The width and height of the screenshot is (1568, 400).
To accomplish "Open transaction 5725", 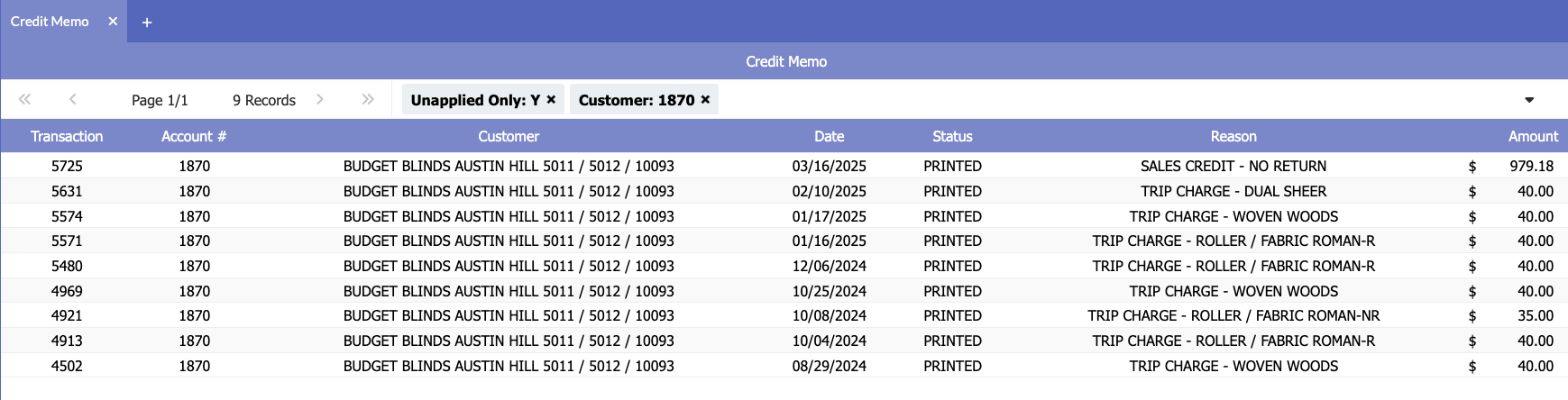I will point(67,166).
